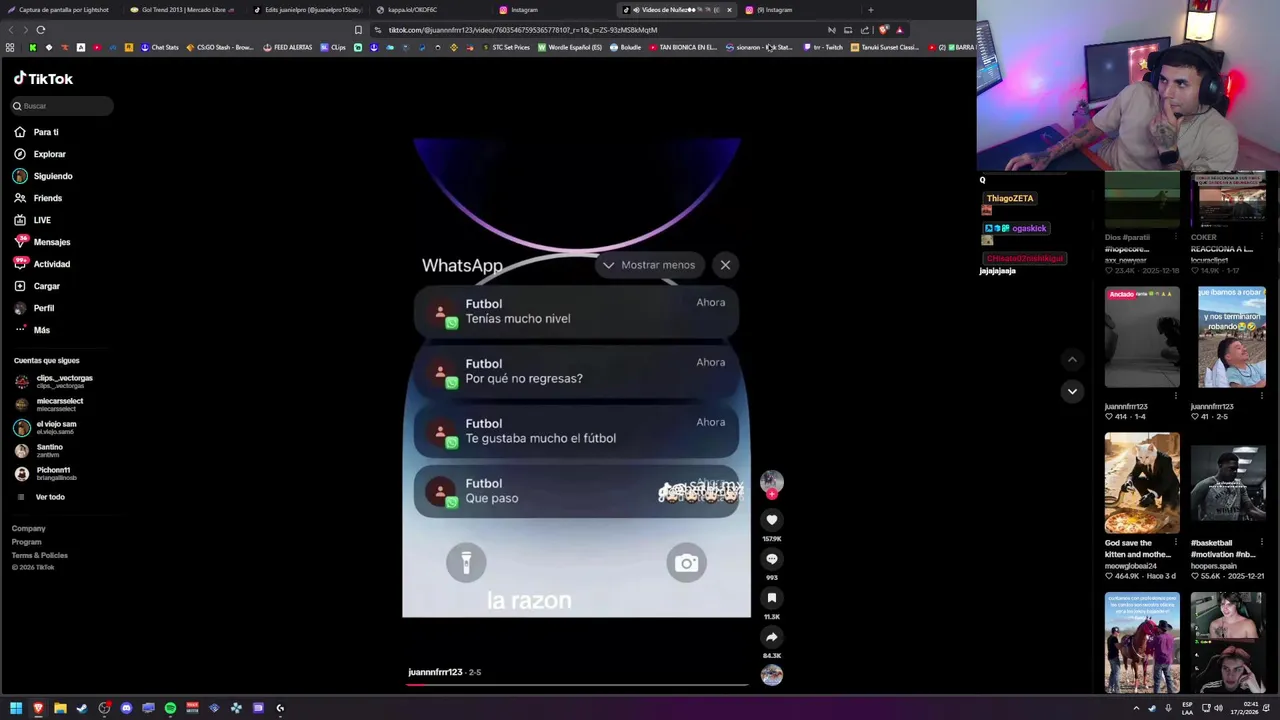
Task: Open followed account Pichonn11
Action: coord(44,473)
